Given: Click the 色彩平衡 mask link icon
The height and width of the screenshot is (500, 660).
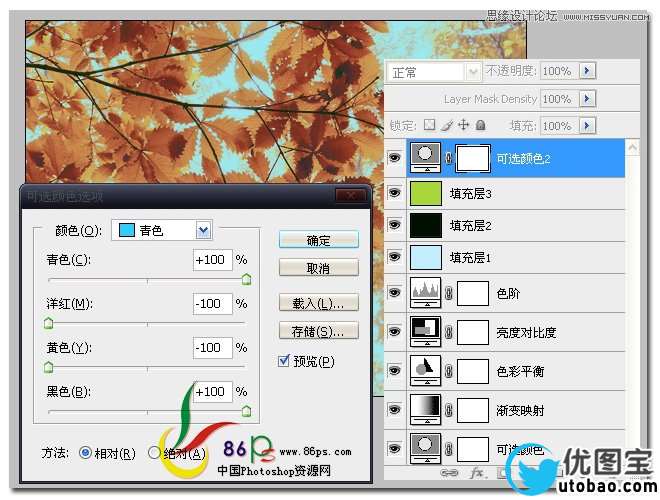Looking at the screenshot, I should click(x=449, y=371).
